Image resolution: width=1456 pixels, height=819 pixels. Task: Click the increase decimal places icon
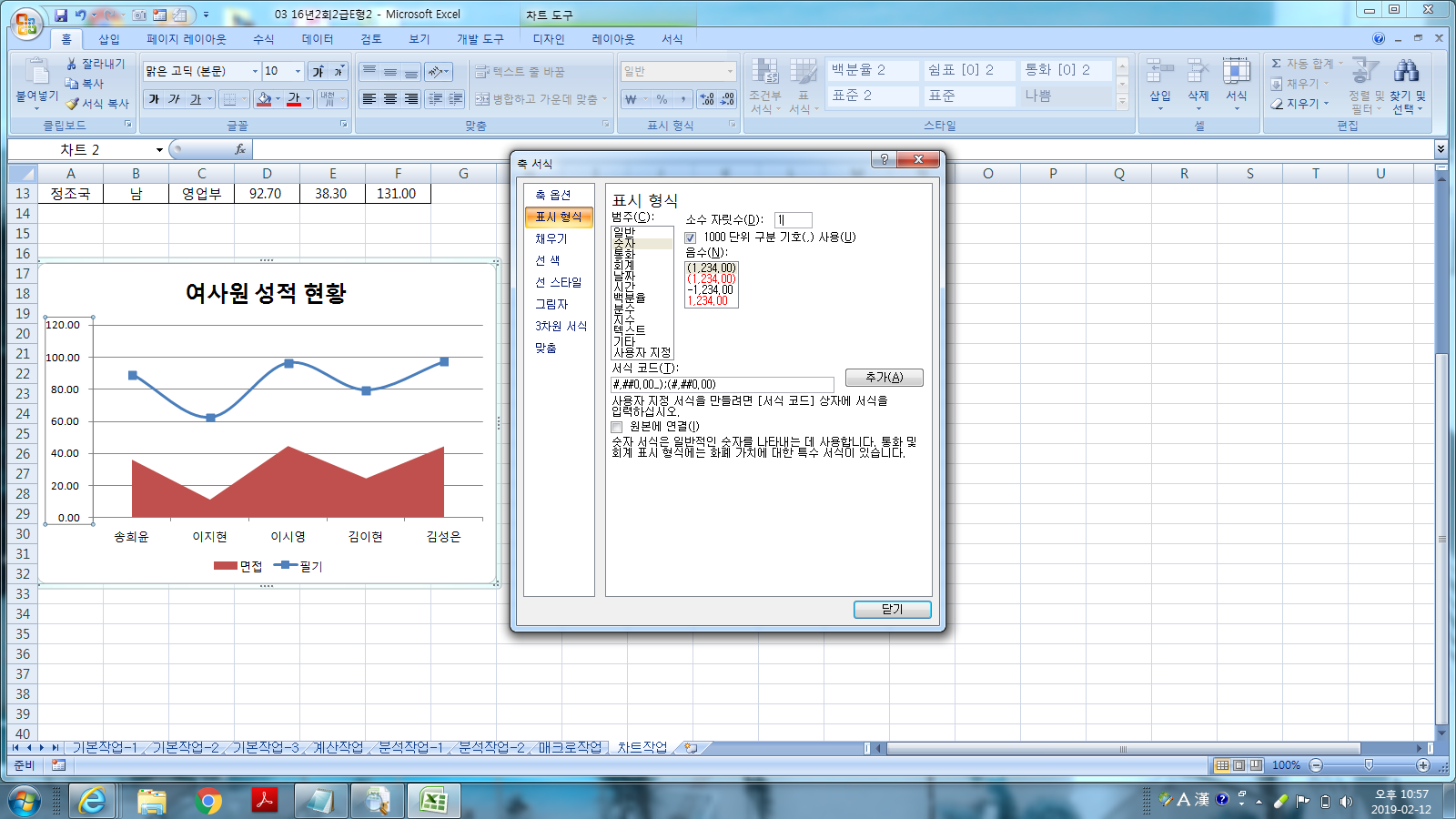tap(707, 99)
